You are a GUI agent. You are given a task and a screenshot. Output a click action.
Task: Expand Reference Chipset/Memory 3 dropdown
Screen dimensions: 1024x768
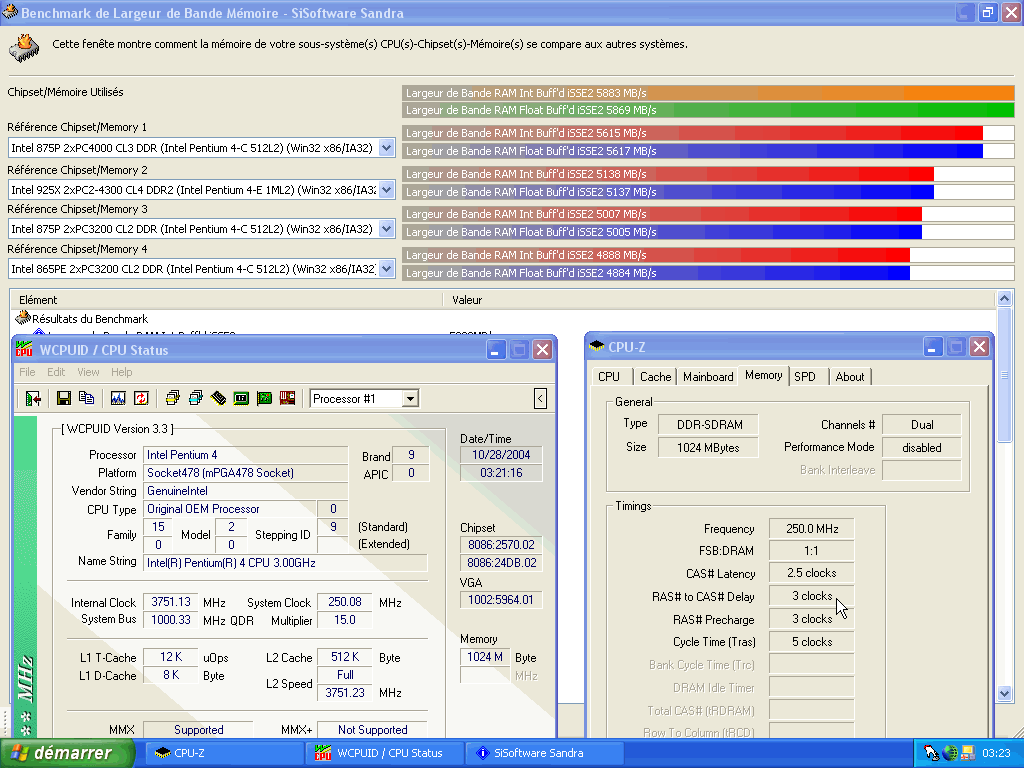pyautogui.click(x=387, y=229)
